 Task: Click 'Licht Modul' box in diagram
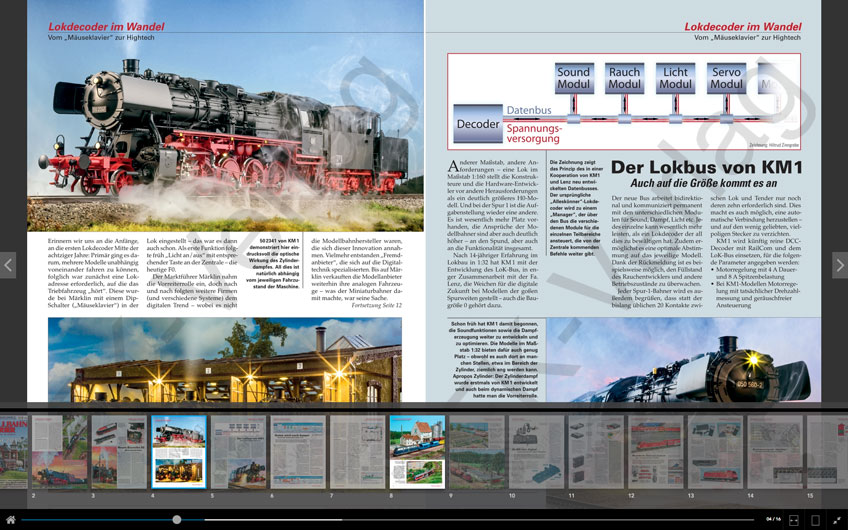[x=675, y=78]
